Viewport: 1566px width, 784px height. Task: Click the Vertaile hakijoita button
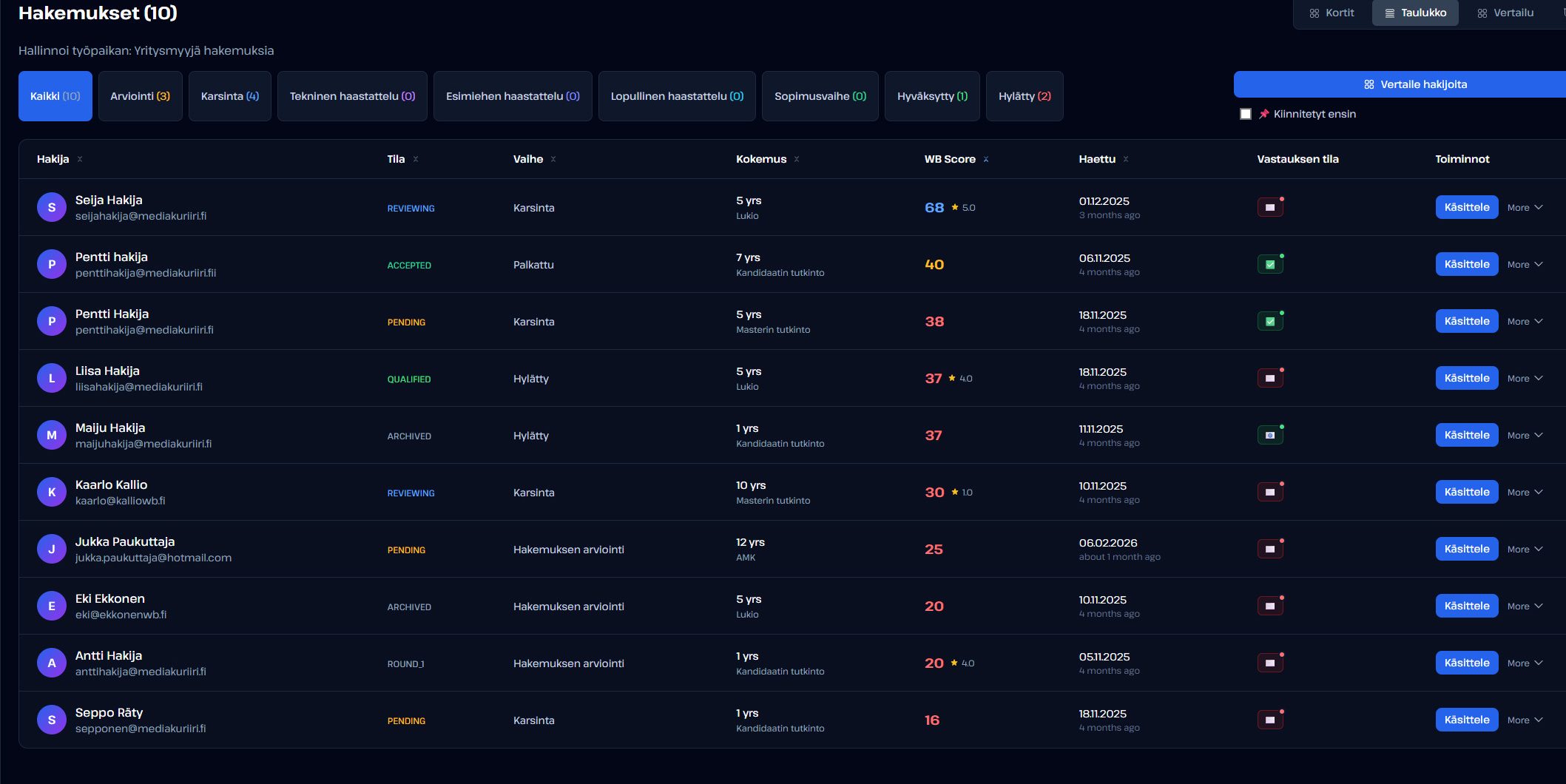point(1414,84)
